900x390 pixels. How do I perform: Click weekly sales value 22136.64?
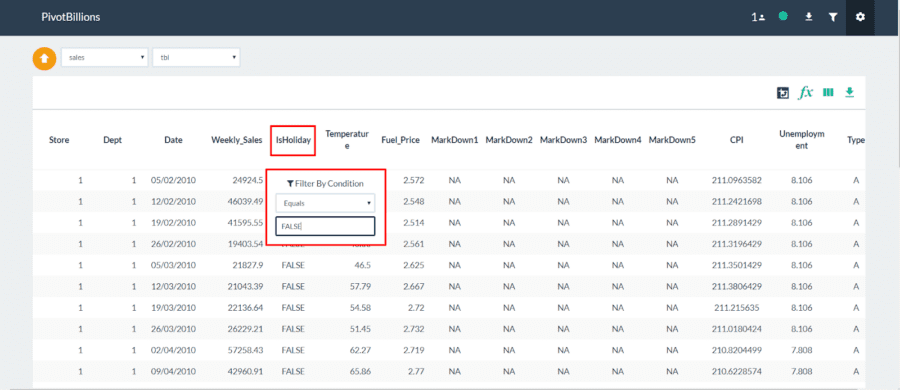245,308
